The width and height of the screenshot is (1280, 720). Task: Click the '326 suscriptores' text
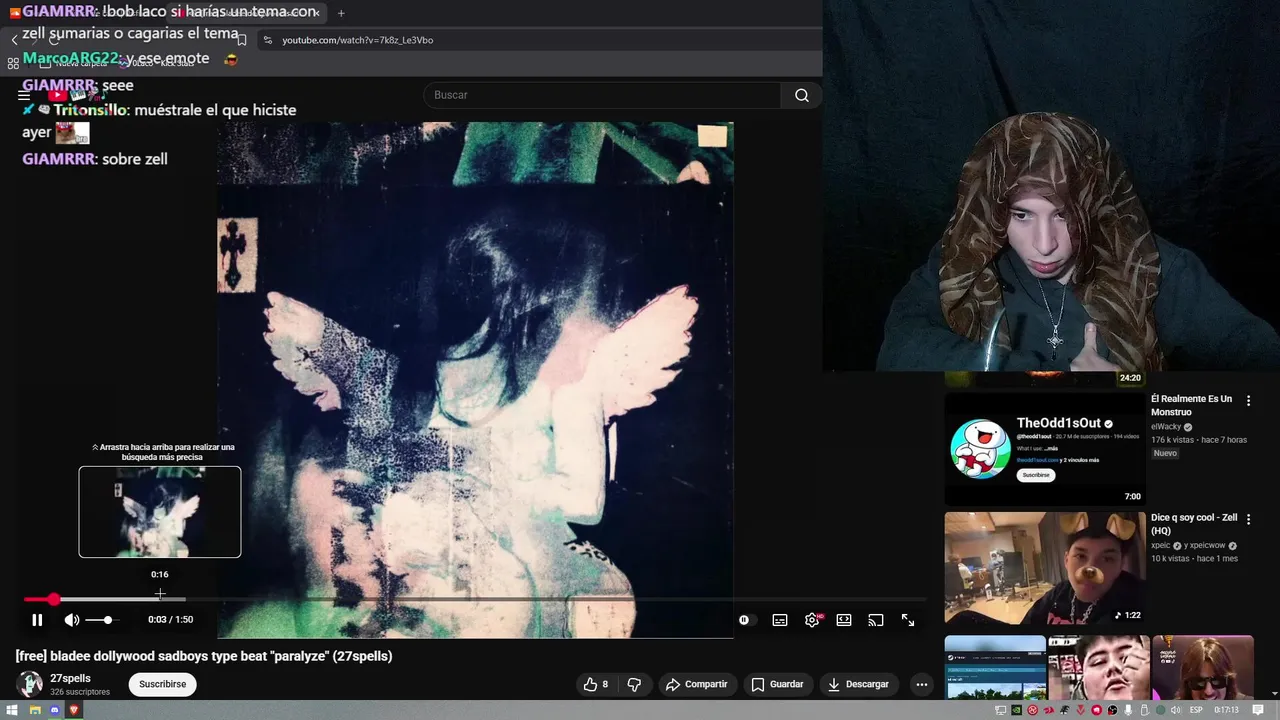pos(80,692)
